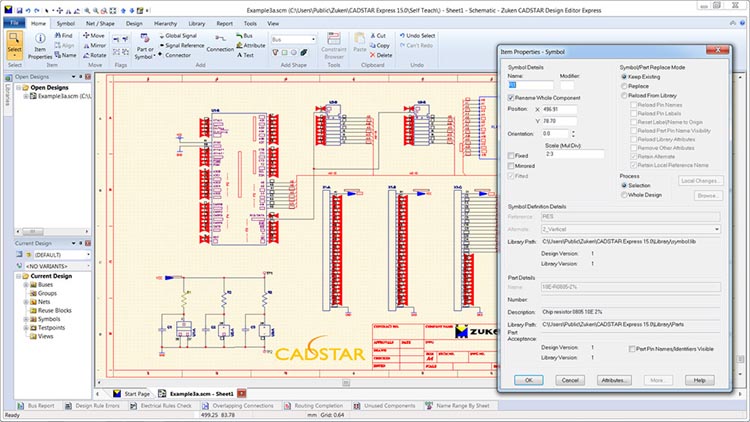Expand the Symbols tree node
Viewport: 750px width, 422px height.
click(x=26, y=319)
